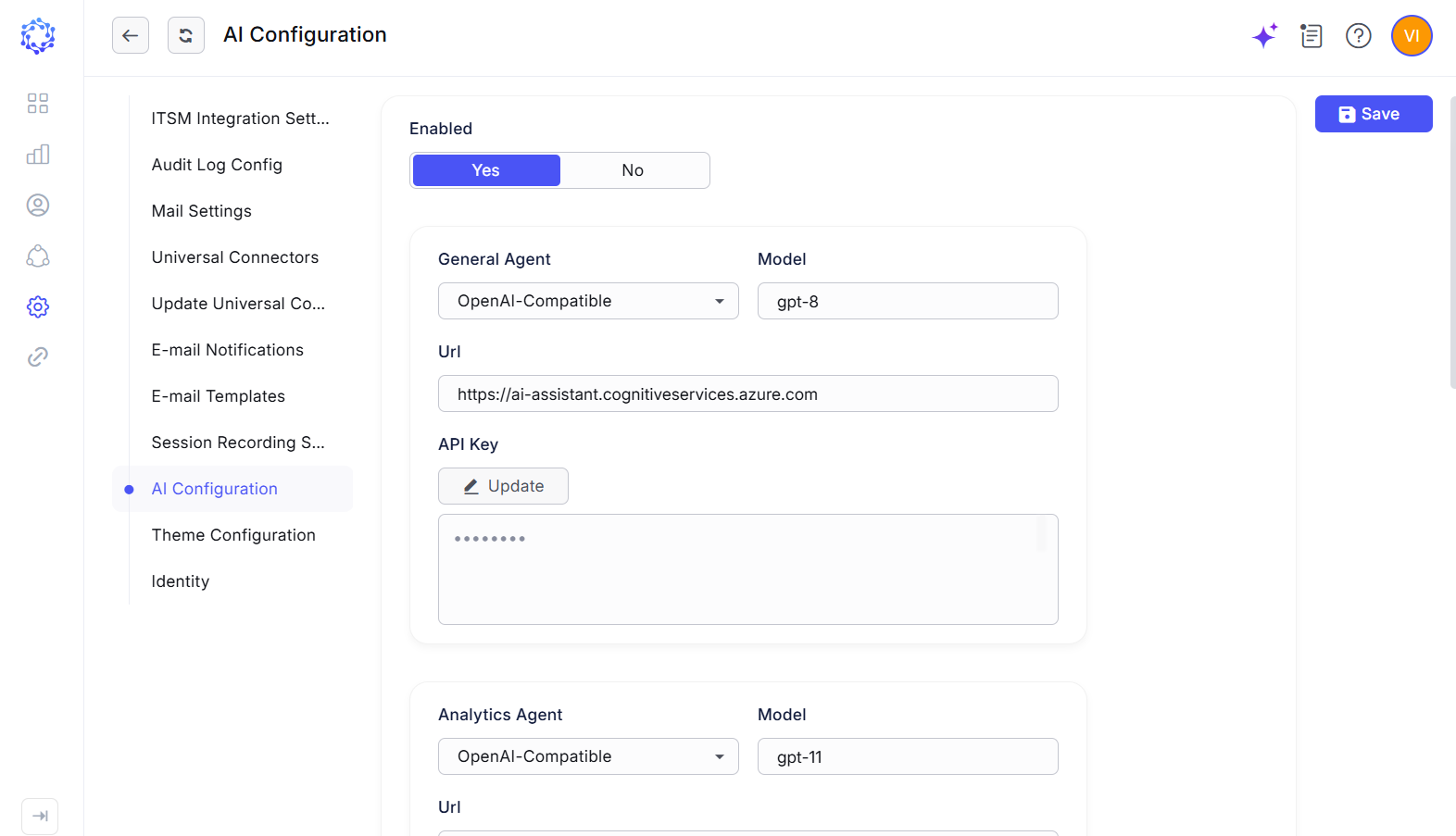1456x836 pixels.
Task: Open the task list icon in the header
Action: (x=1311, y=36)
